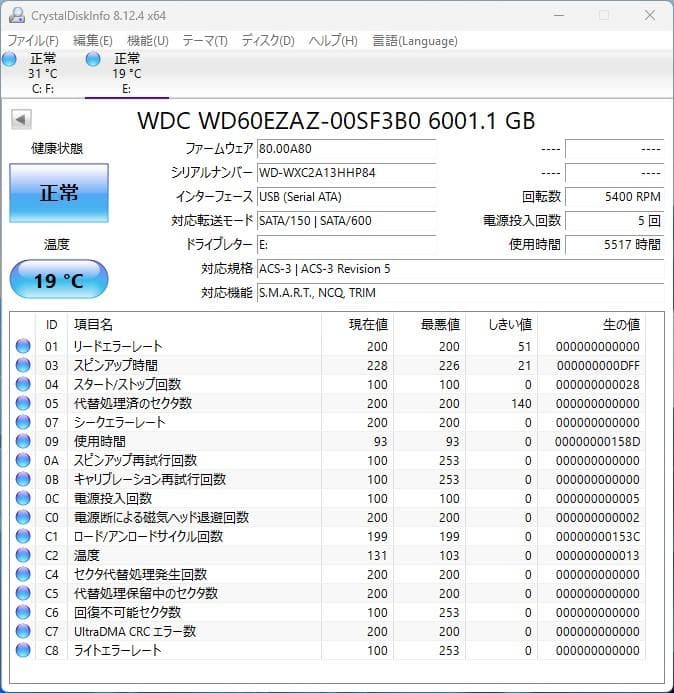The width and height of the screenshot is (674, 693).
Task: Click raw value 000000000028
Action: tap(598, 385)
